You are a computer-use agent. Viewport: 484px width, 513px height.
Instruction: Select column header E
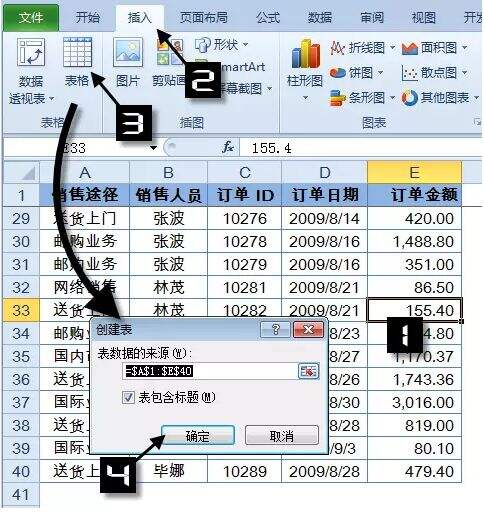(x=414, y=172)
